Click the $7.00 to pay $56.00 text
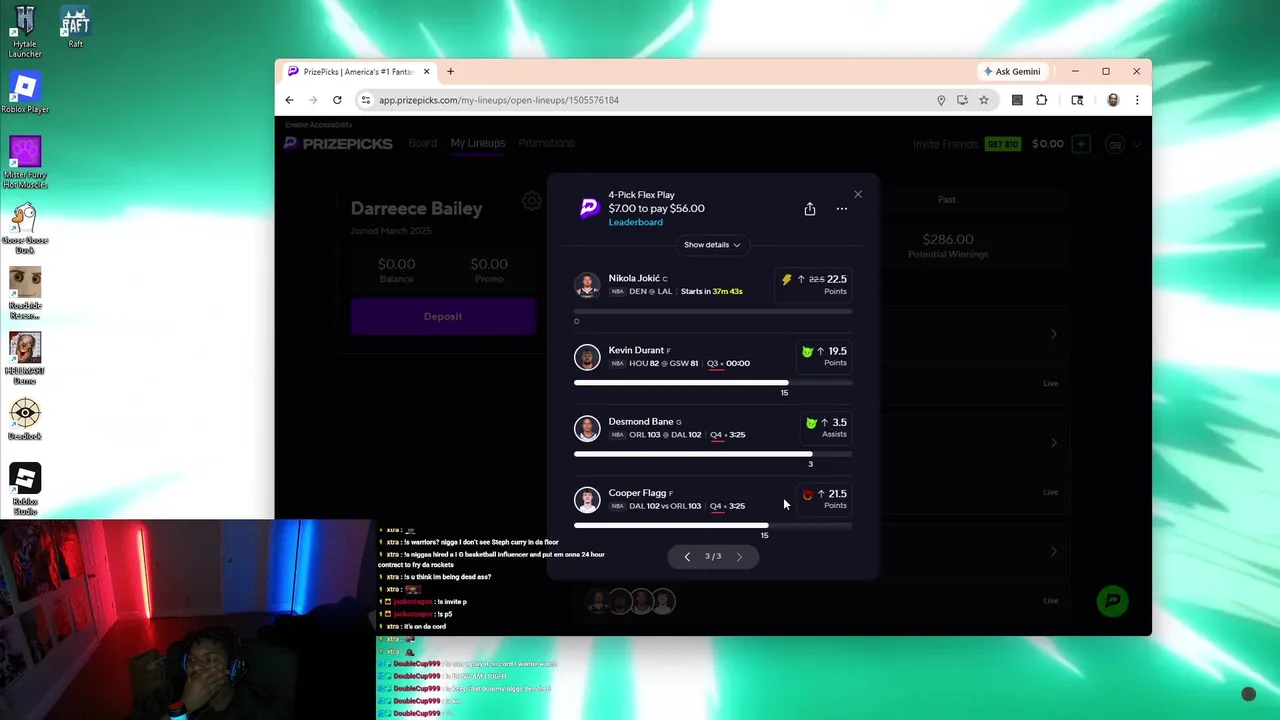Viewport: 1280px width, 720px height. (x=656, y=208)
